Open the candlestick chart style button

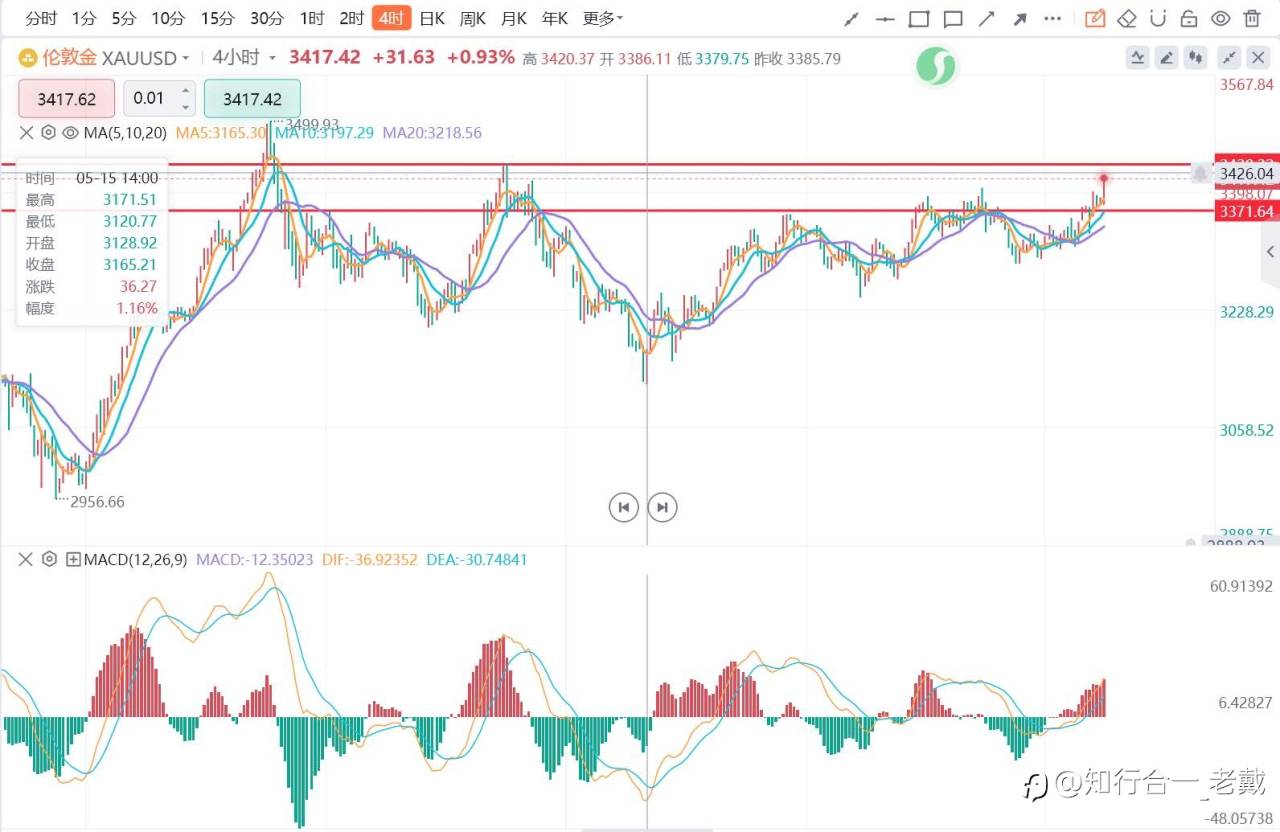pos(1195,58)
